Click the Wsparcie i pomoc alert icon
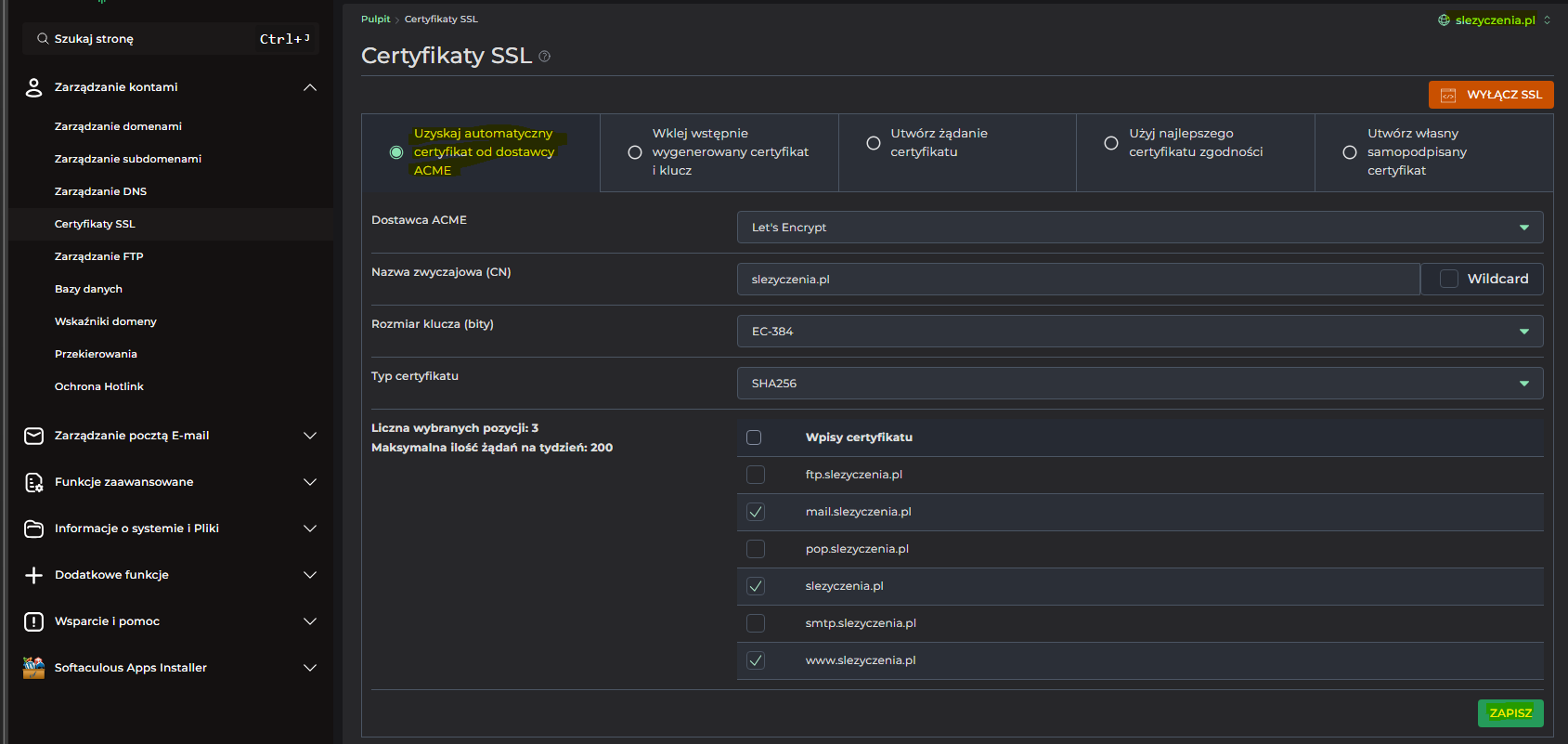1568x744 pixels. pos(33,621)
